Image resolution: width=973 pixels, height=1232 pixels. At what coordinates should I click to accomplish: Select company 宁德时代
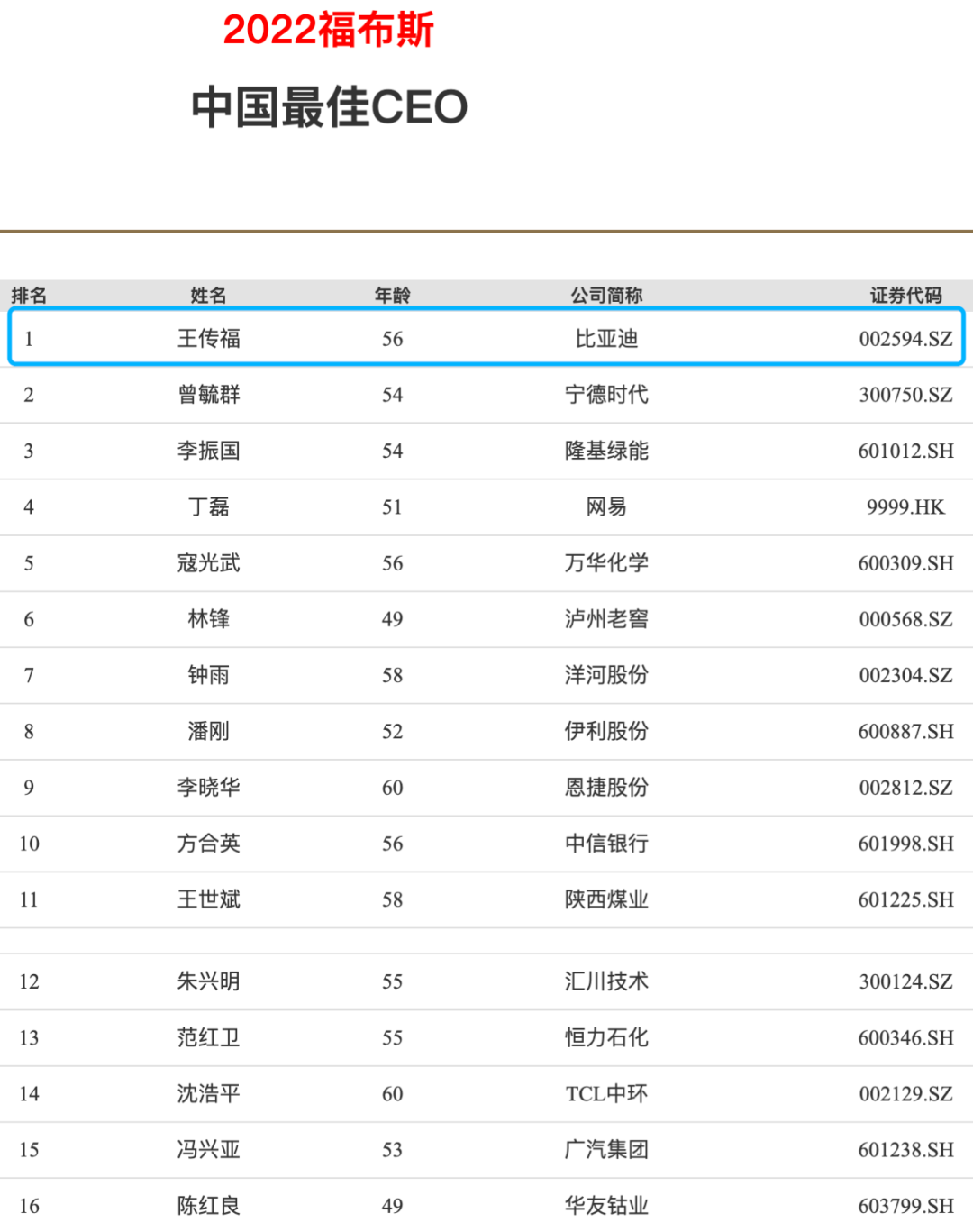(606, 394)
